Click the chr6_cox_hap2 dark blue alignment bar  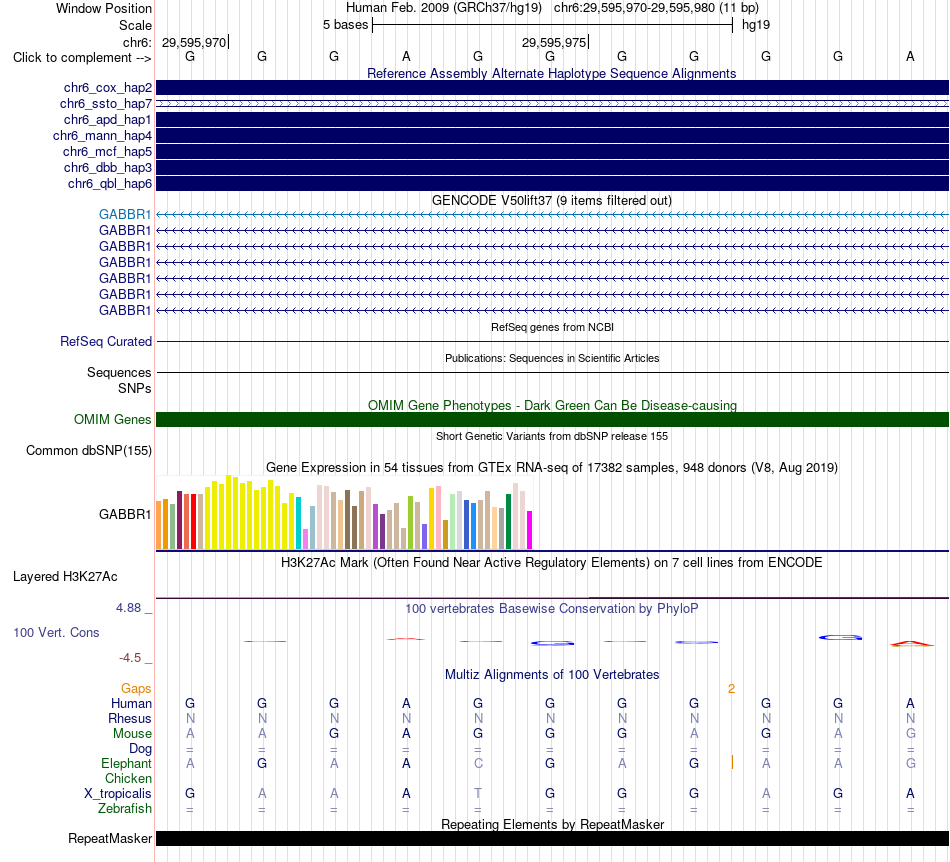[552, 88]
